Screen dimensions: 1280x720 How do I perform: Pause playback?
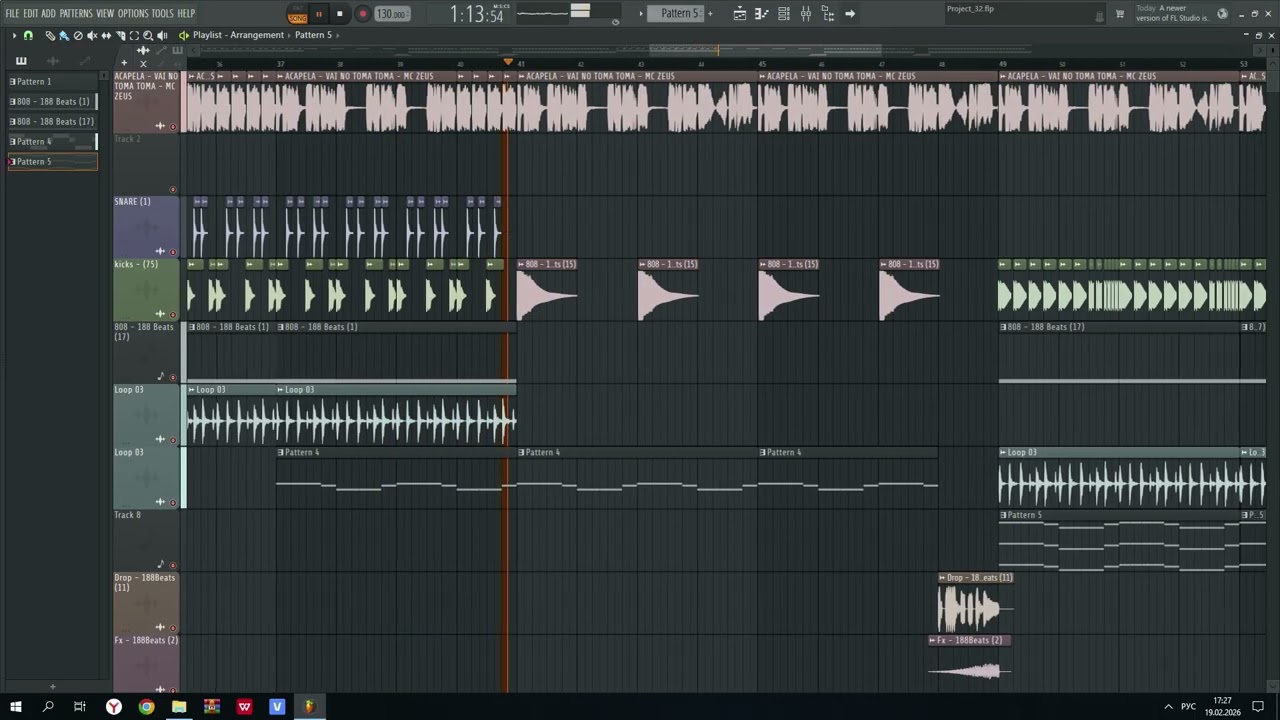click(x=319, y=14)
